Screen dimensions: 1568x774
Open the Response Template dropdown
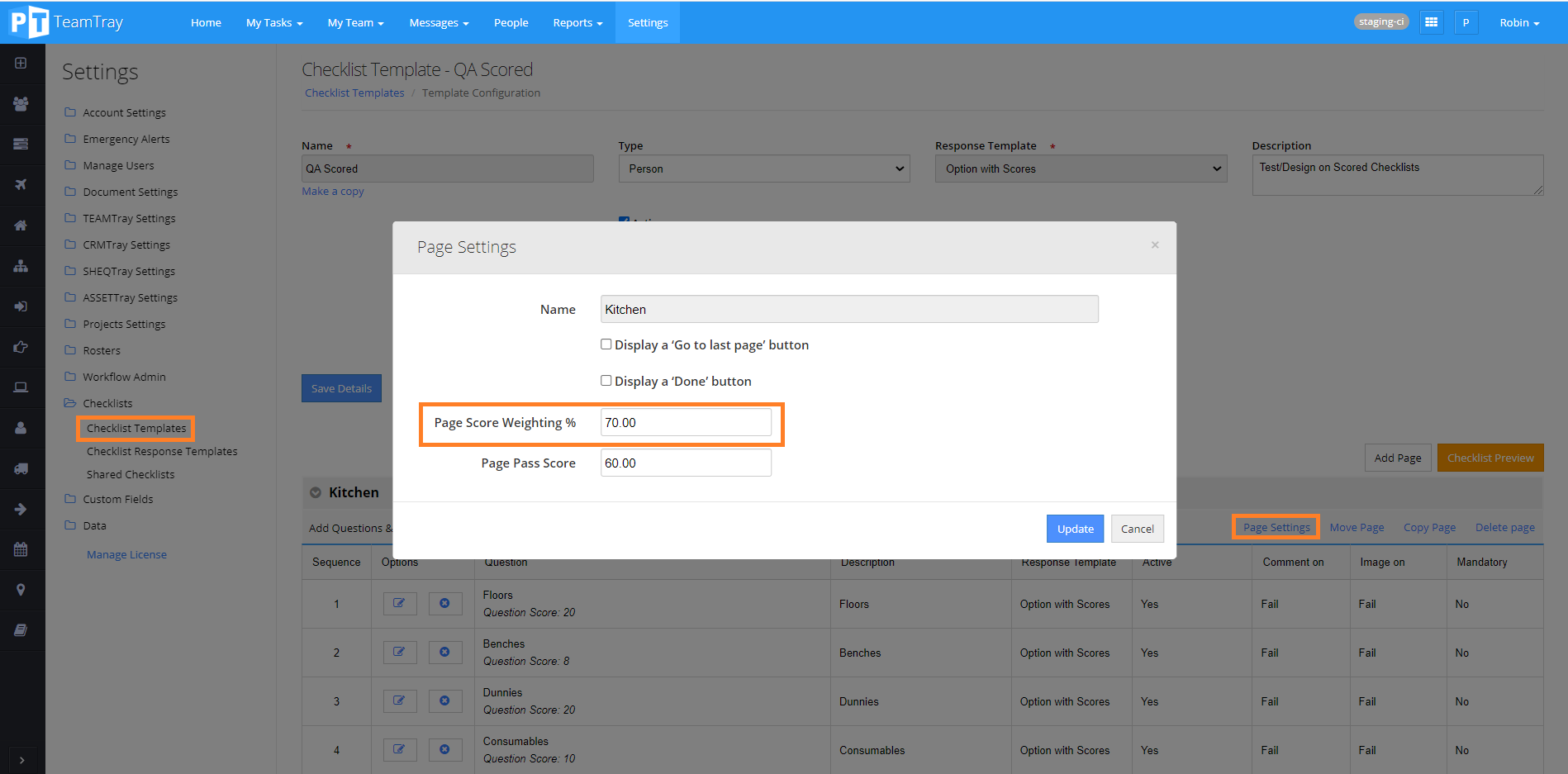pyautogui.click(x=1080, y=169)
